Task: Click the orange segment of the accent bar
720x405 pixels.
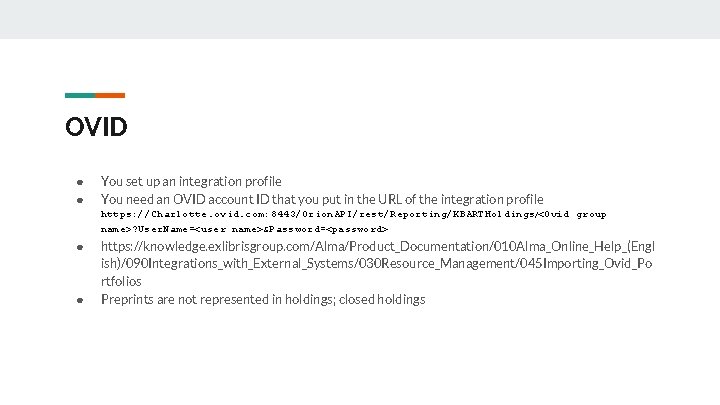Action: [110, 95]
